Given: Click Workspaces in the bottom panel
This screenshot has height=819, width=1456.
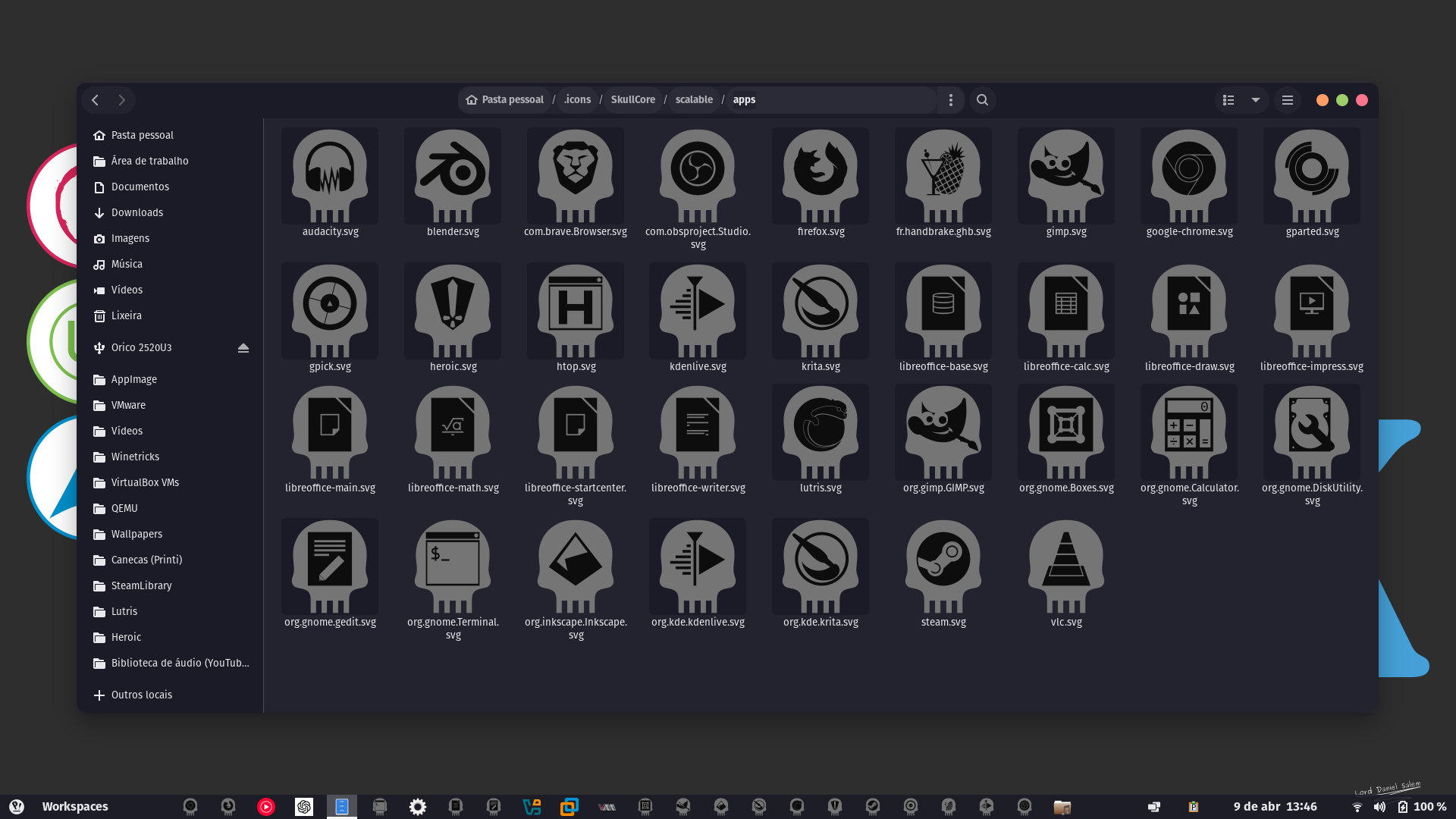Looking at the screenshot, I should pyautogui.click(x=75, y=807).
